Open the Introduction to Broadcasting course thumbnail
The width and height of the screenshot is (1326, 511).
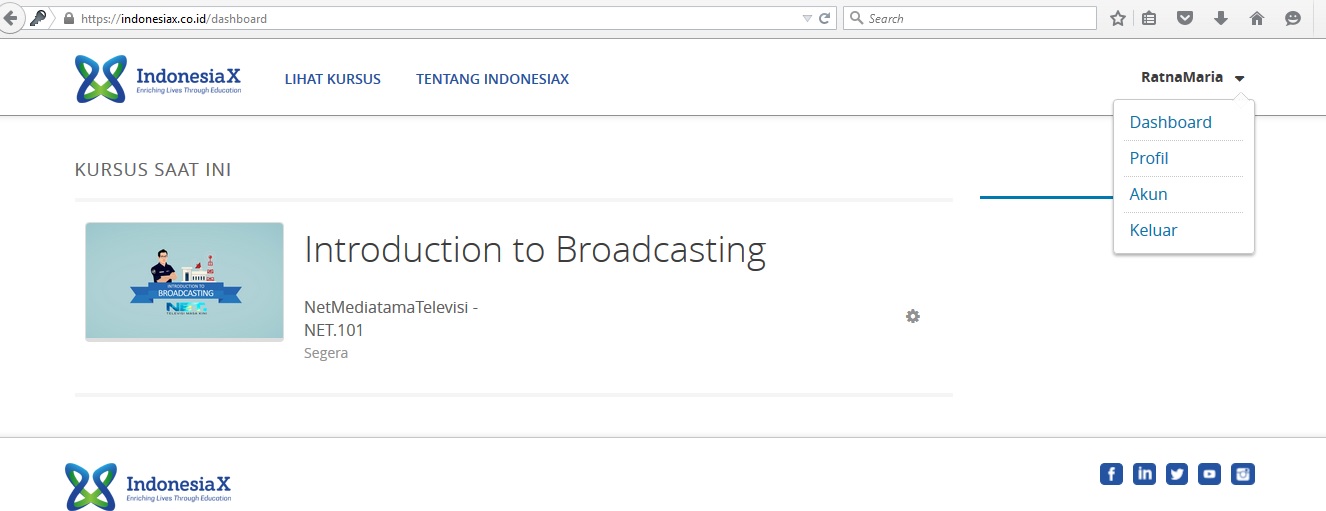click(x=184, y=281)
